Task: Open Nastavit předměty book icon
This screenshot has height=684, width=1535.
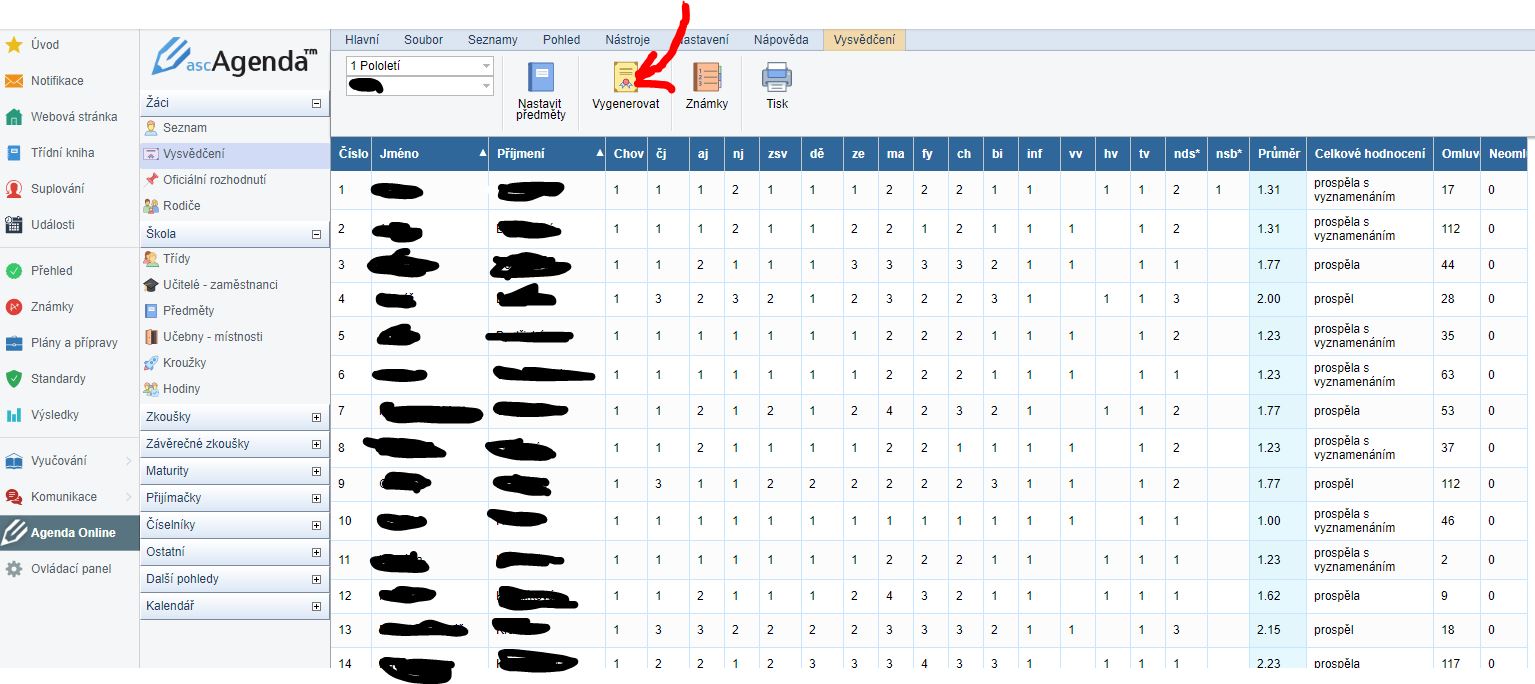Action: click(x=540, y=78)
